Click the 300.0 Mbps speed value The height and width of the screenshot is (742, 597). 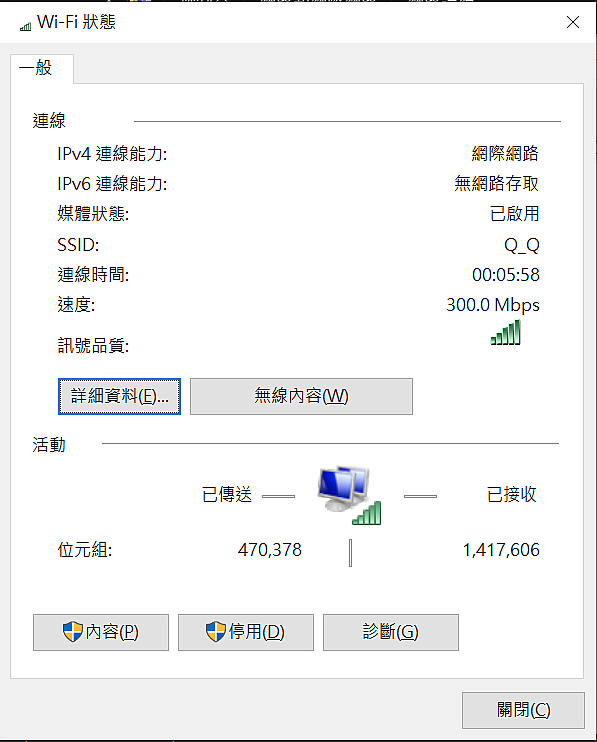493,305
